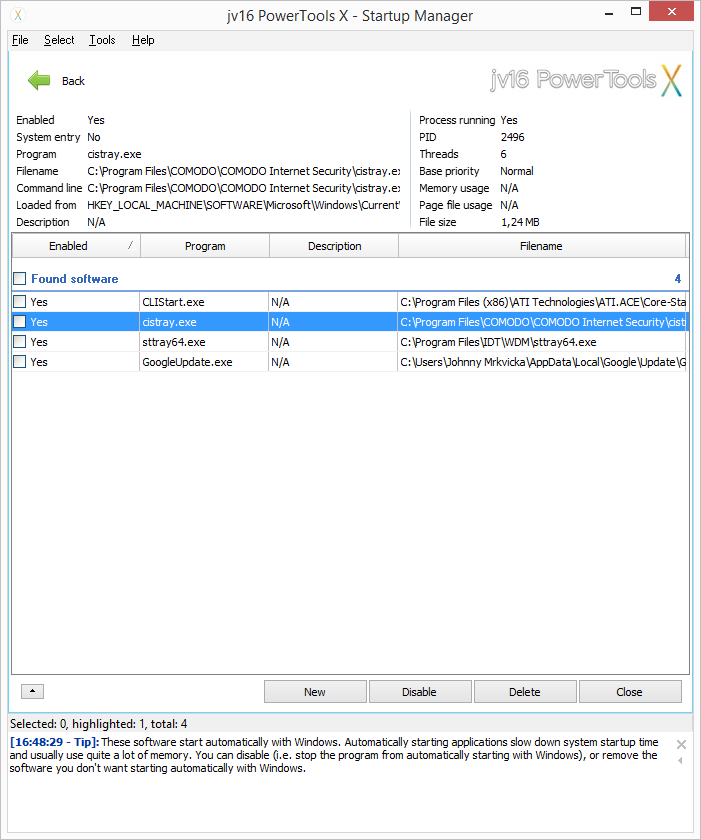Click the File size value 1,24 MB

click(x=520, y=222)
